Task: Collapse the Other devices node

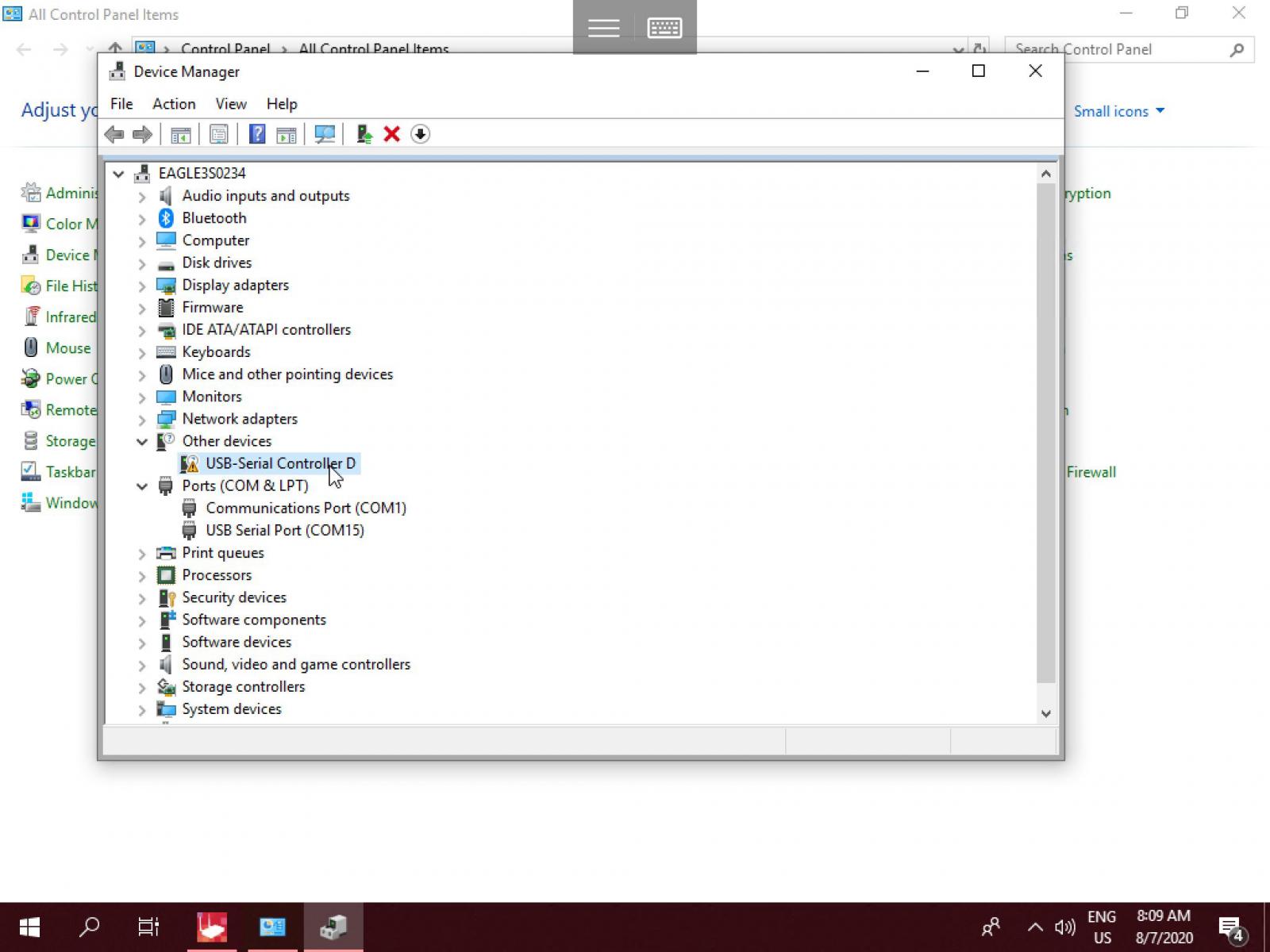Action: coord(142,442)
